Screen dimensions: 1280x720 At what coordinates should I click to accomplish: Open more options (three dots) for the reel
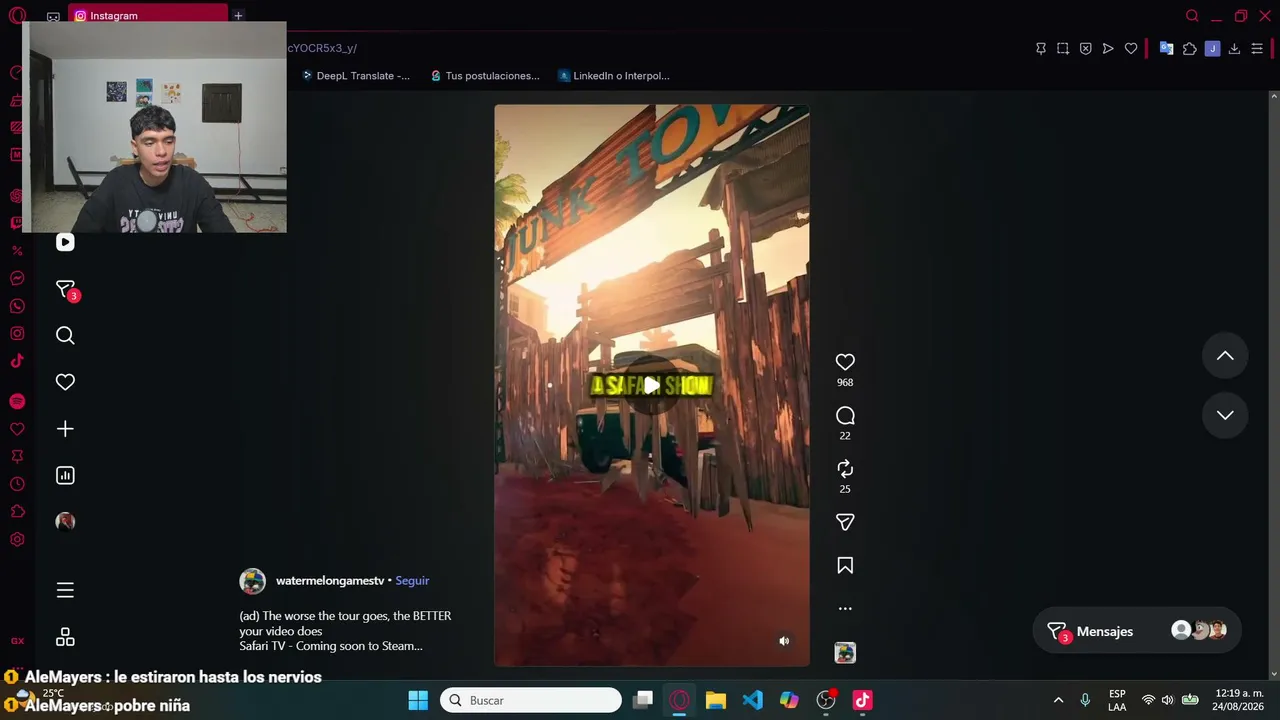click(845, 608)
